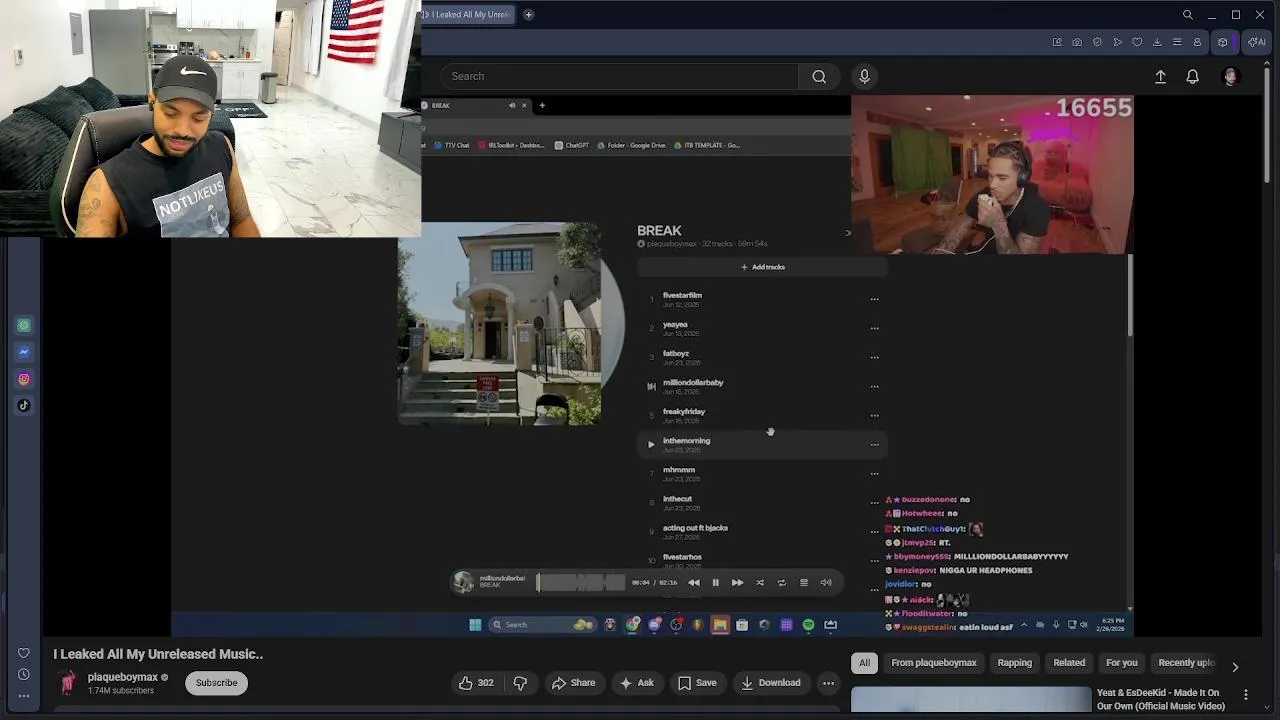Open browser snapshot camera icon
Screen dimensions: 1280x720
pos(1077,42)
